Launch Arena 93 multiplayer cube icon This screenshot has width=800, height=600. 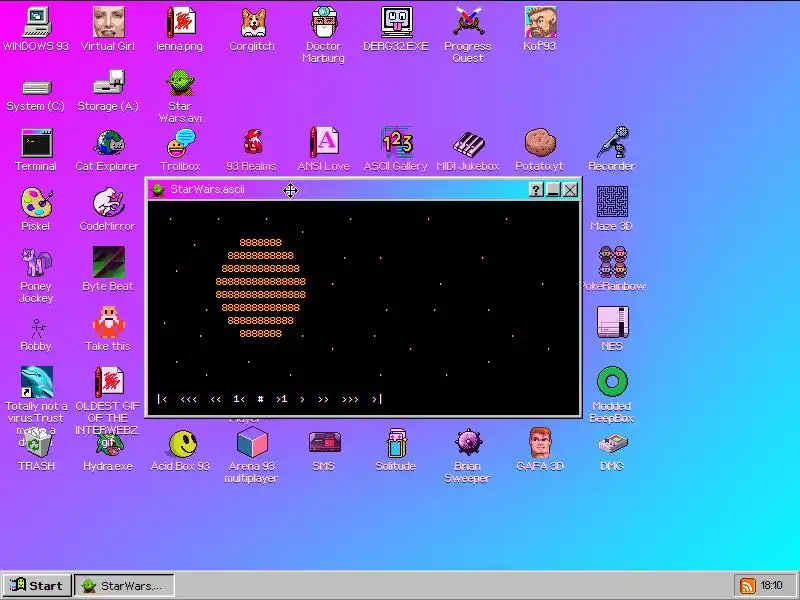pyautogui.click(x=252, y=455)
